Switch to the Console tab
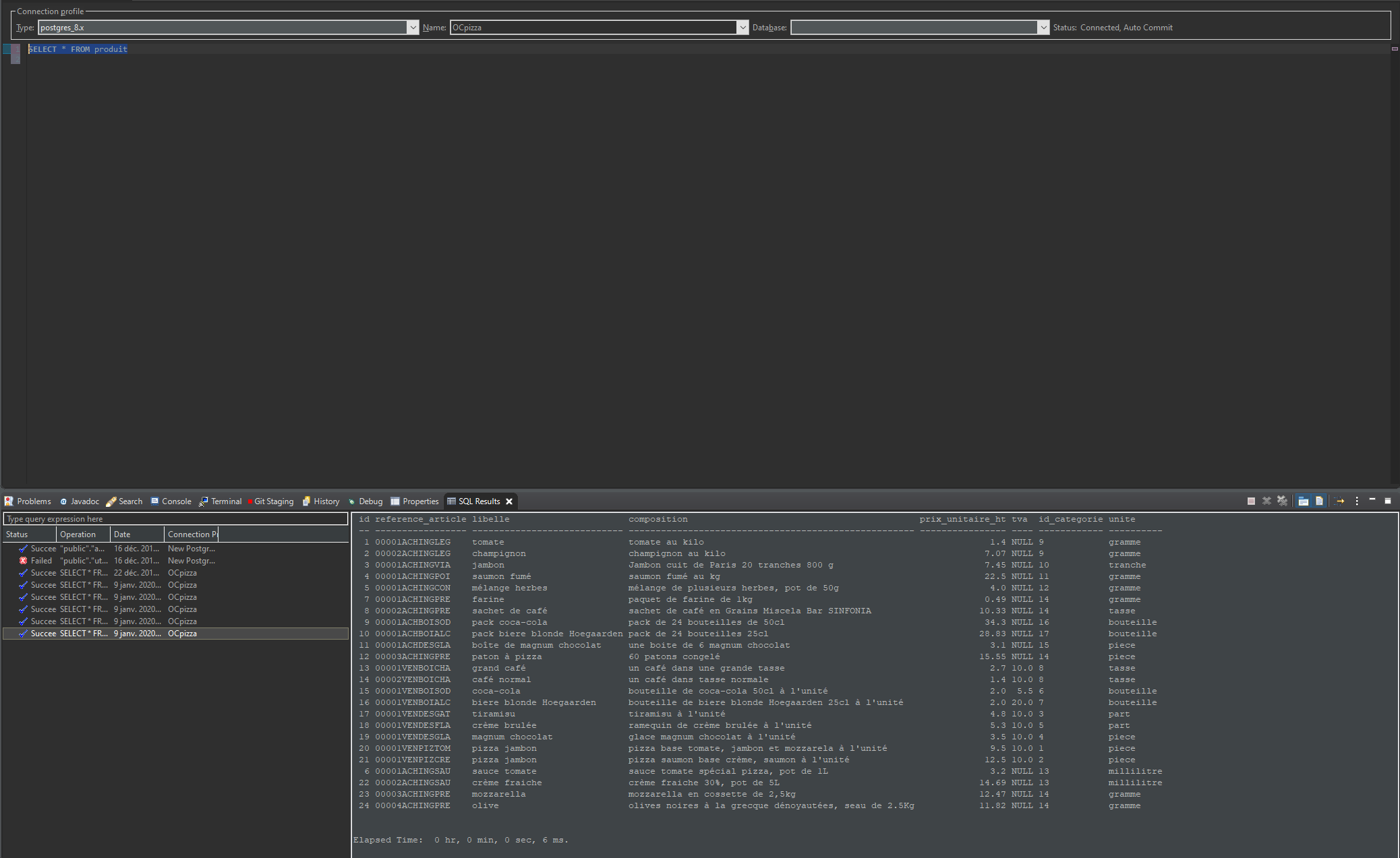Image resolution: width=1400 pixels, height=858 pixels. pyautogui.click(x=176, y=501)
